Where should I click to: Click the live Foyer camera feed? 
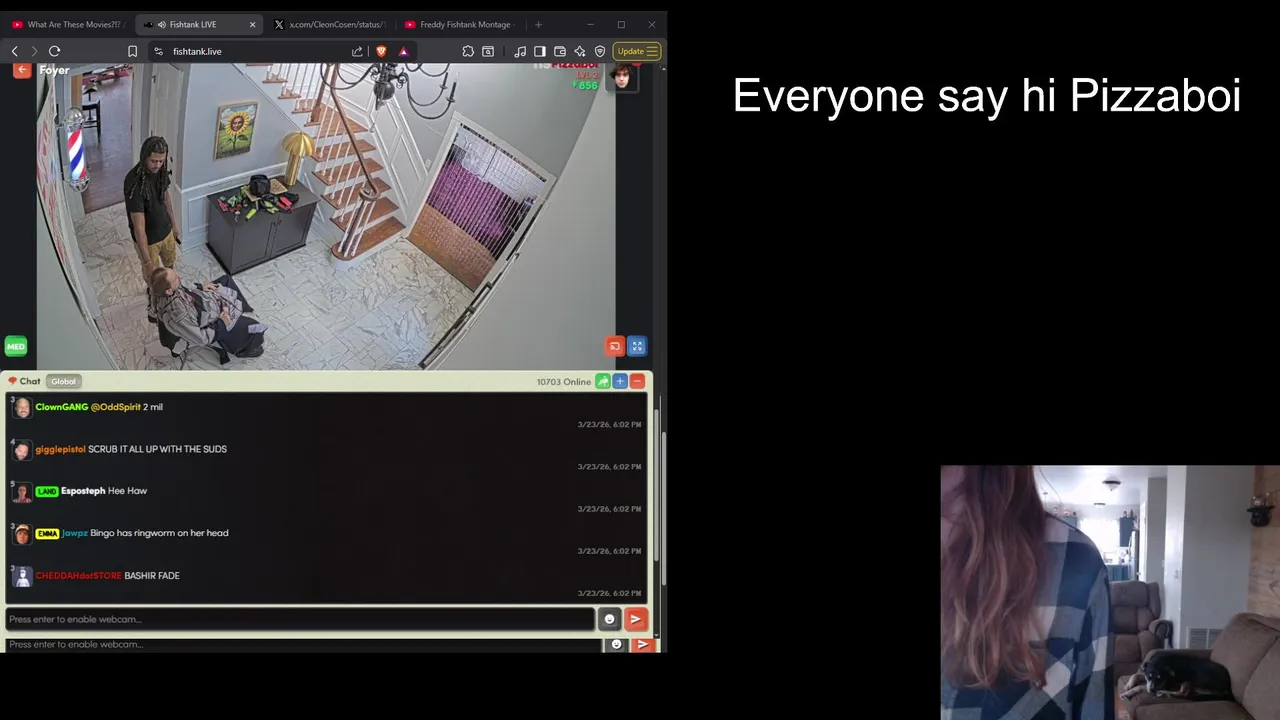pos(326,216)
